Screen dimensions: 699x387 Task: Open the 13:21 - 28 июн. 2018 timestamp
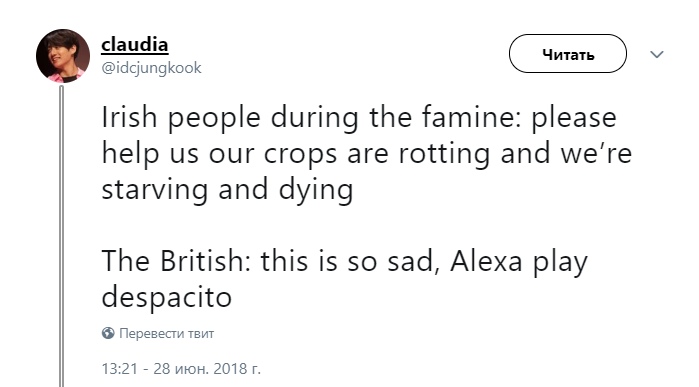click(x=181, y=369)
